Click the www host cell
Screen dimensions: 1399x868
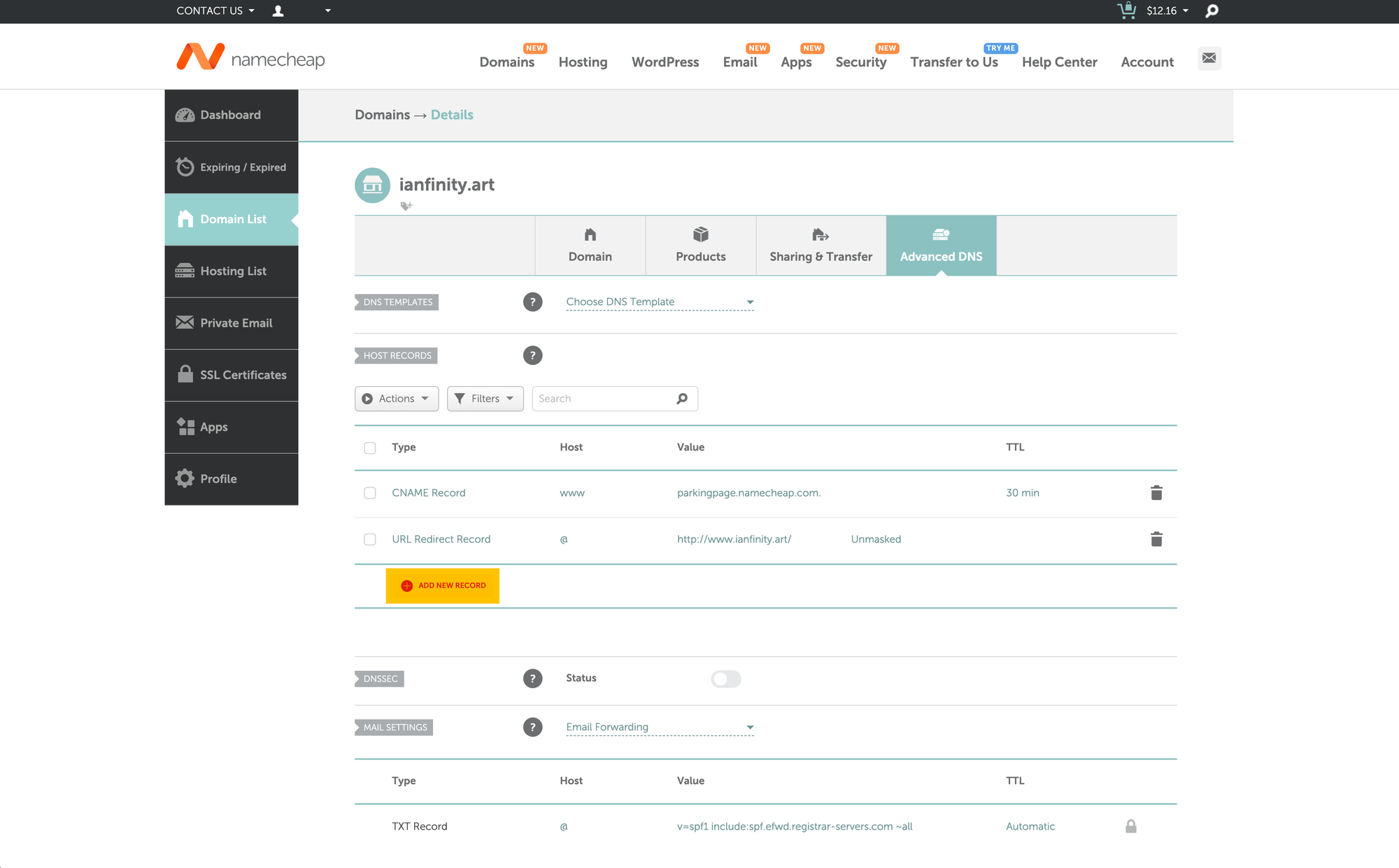tap(572, 493)
